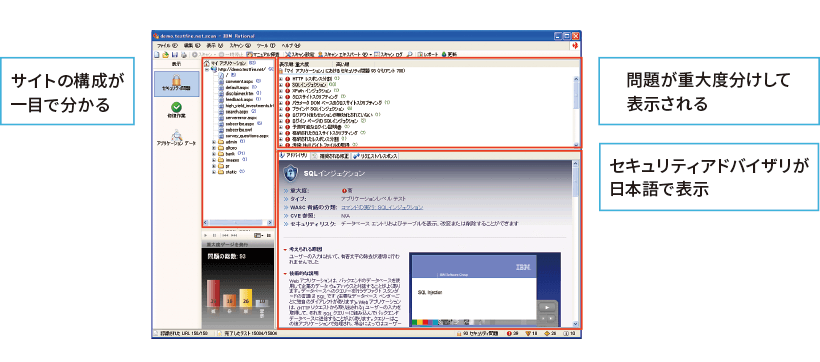Viewport: 820px width, 362px height.
Task: Switch to the リクエスト/レスポンス tab
Action: 376,156
